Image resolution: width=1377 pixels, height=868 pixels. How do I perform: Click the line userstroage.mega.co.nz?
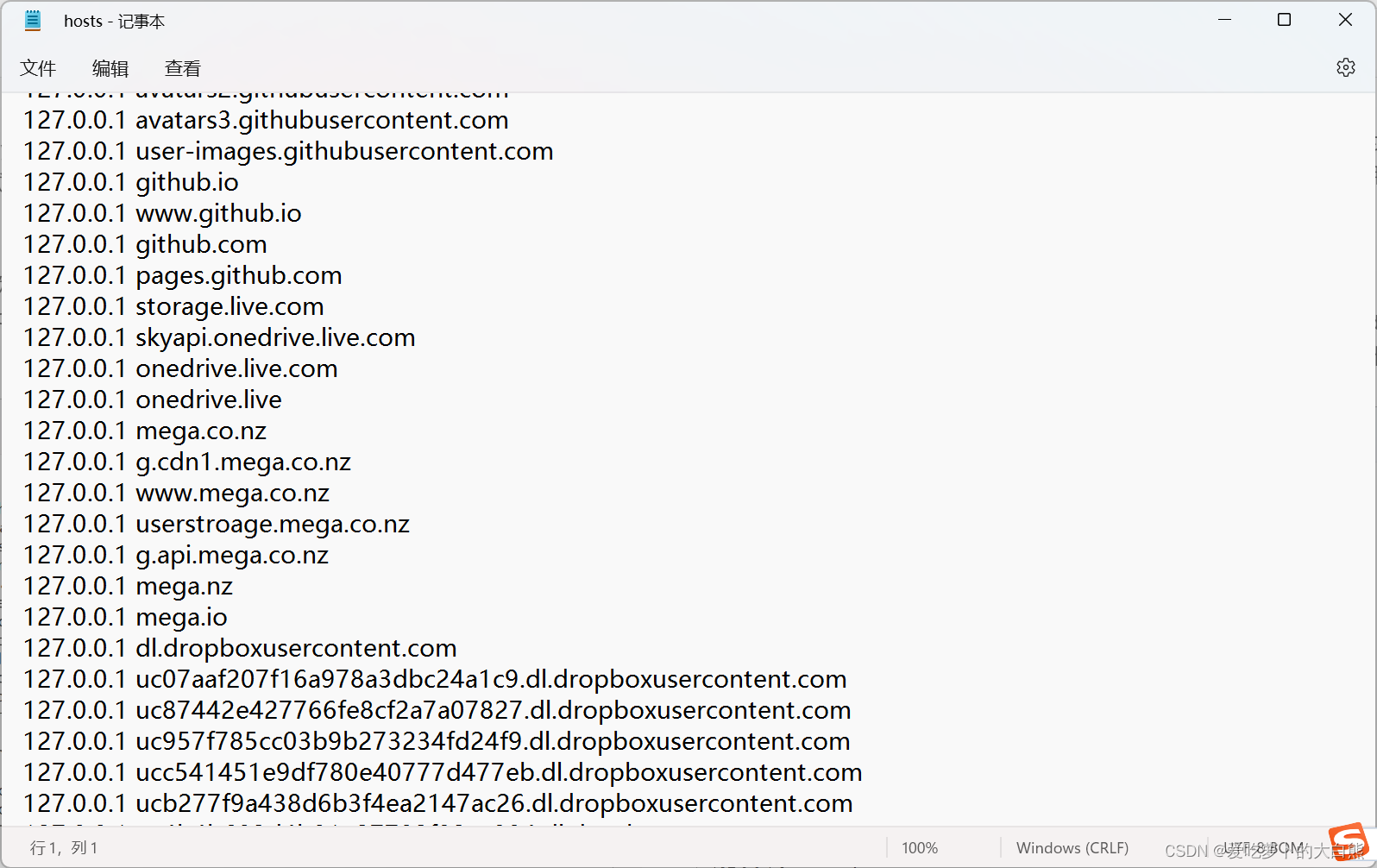(x=217, y=524)
